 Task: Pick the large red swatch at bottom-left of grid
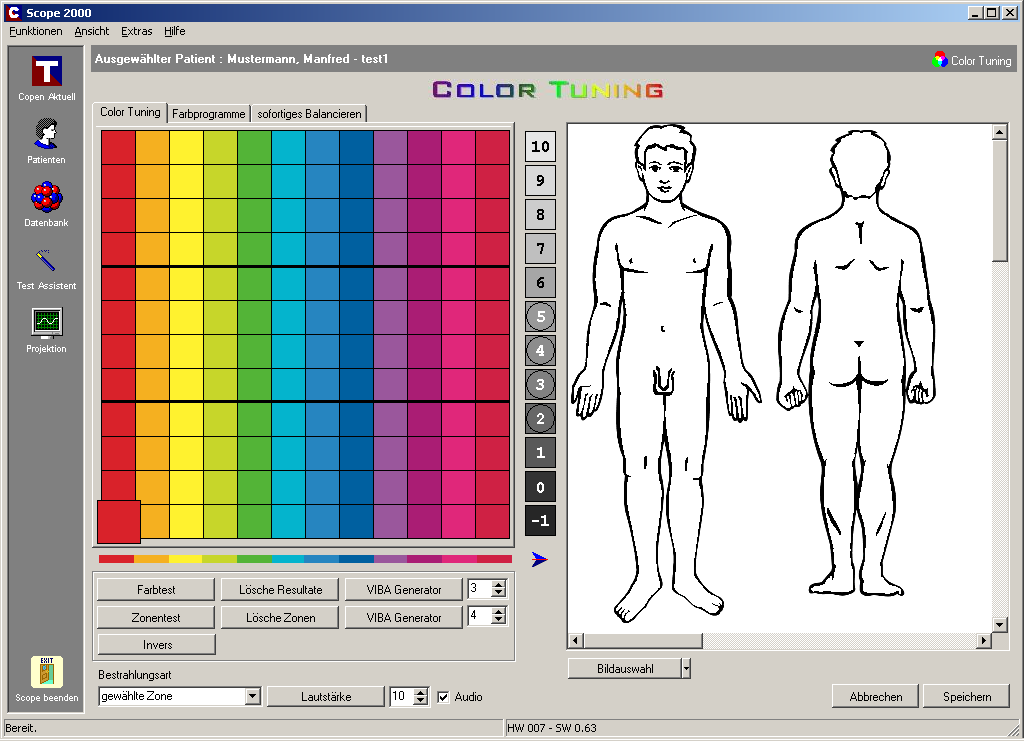tap(119, 522)
